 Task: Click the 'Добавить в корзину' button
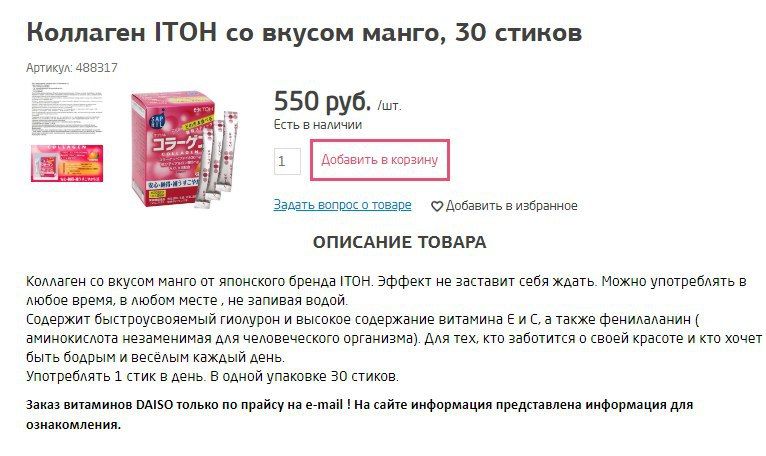(380, 160)
